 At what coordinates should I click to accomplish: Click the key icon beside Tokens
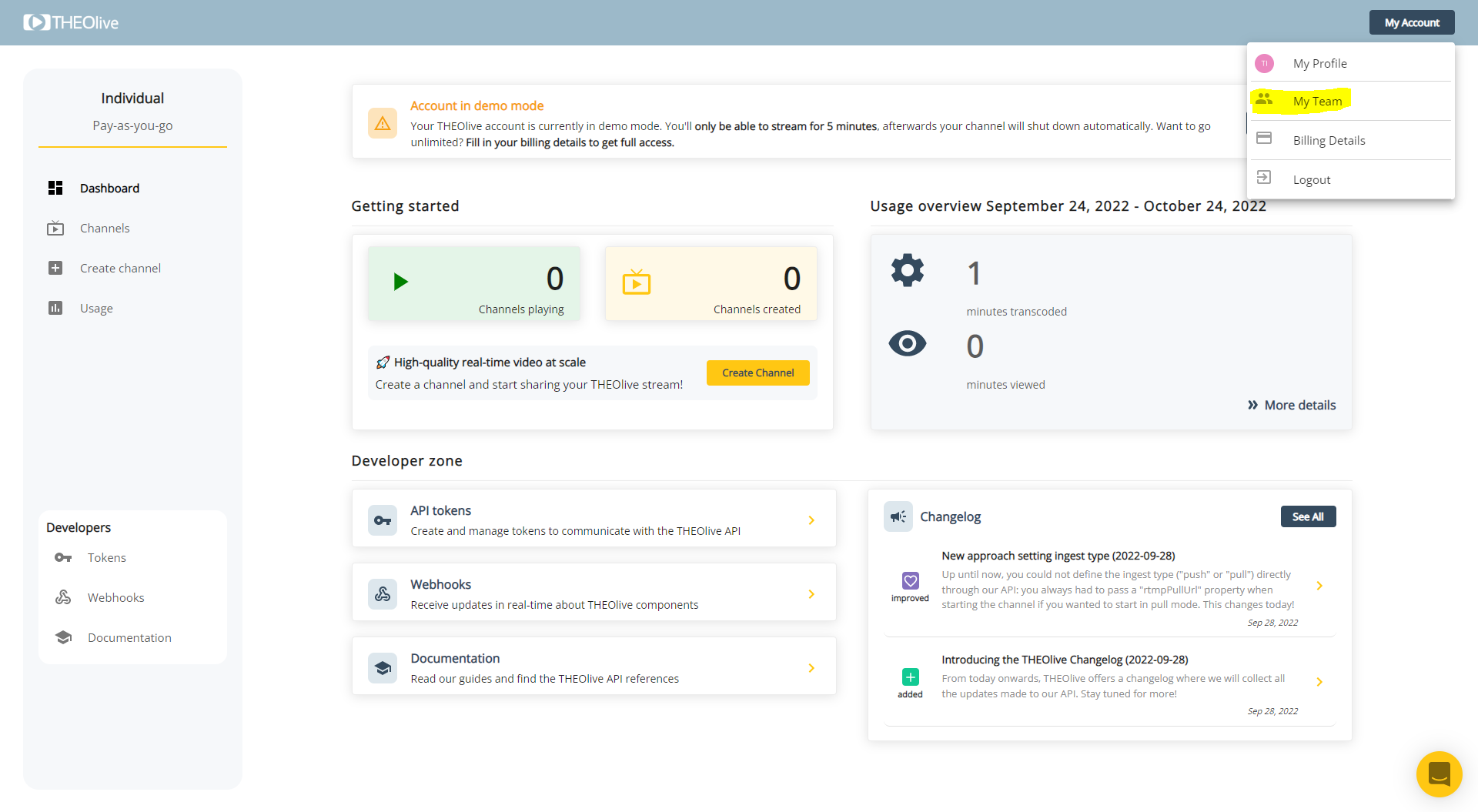point(63,557)
